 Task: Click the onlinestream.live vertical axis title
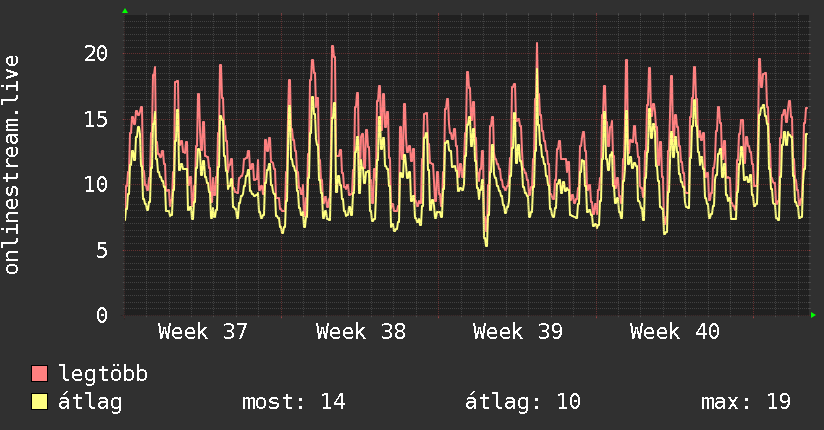pyautogui.click(x=11, y=165)
